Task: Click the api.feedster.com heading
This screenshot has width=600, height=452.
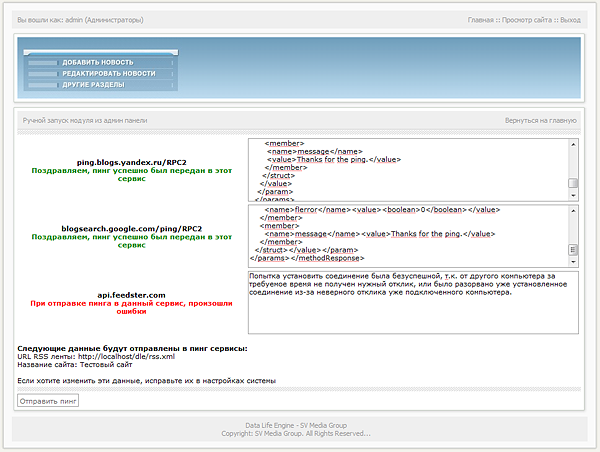Action: pos(132,295)
